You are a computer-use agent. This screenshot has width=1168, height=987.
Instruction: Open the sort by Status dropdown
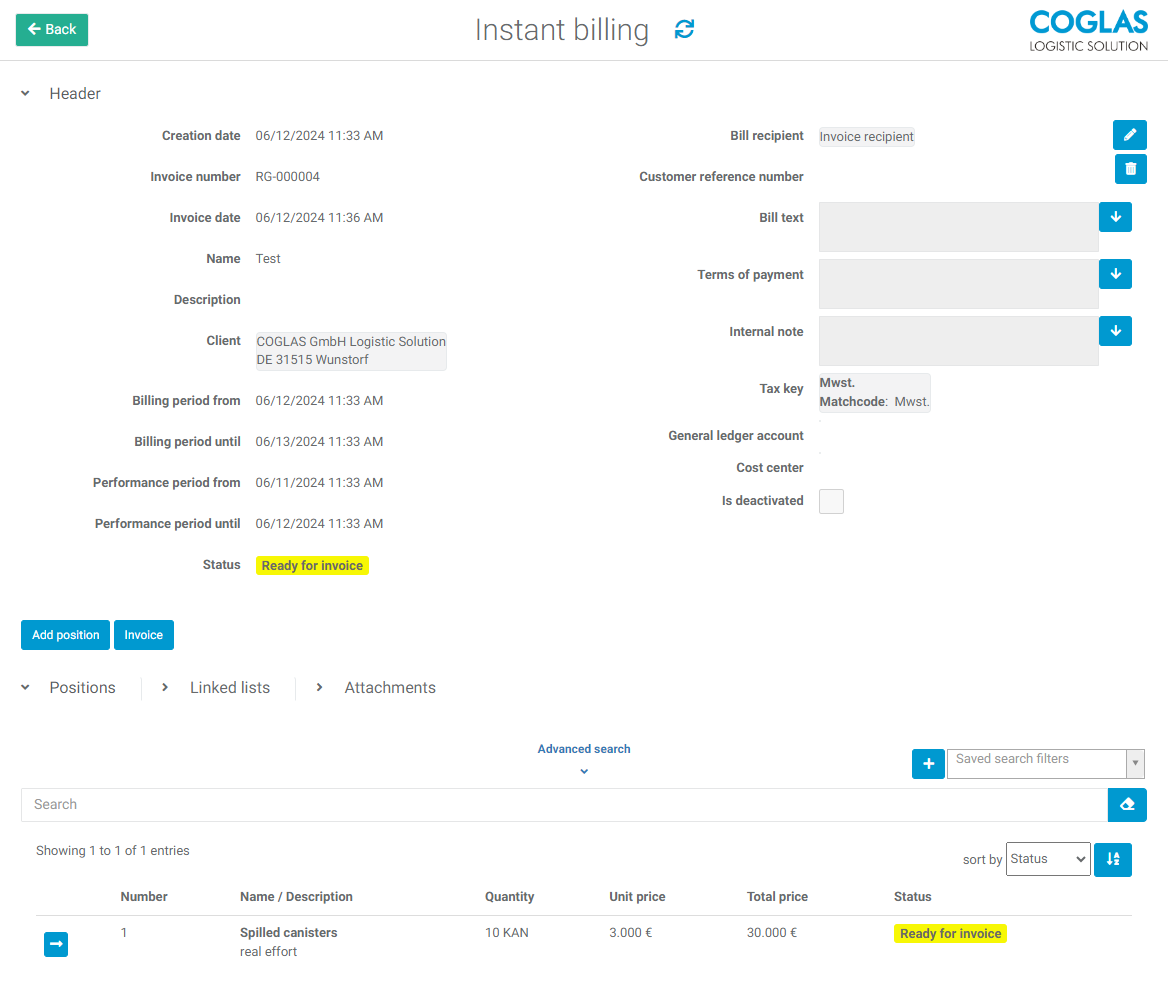pyautogui.click(x=1047, y=859)
